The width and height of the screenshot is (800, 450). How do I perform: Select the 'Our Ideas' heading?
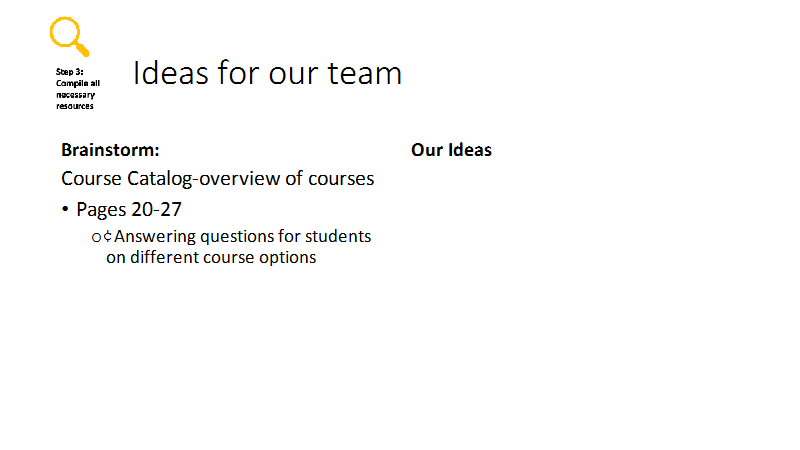pyautogui.click(x=452, y=150)
